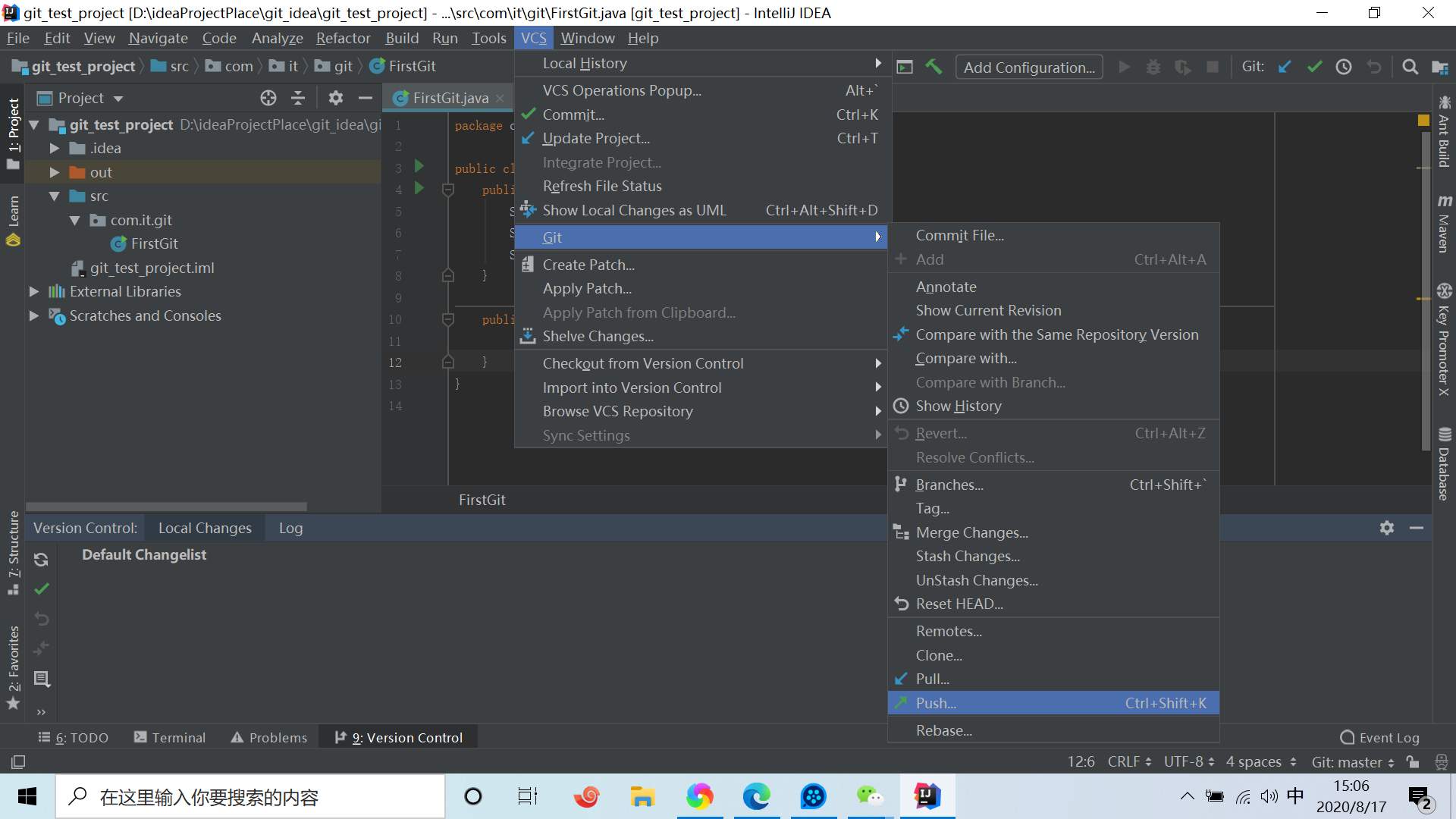Click the yellow inspection indicator in editor

pos(1423,121)
